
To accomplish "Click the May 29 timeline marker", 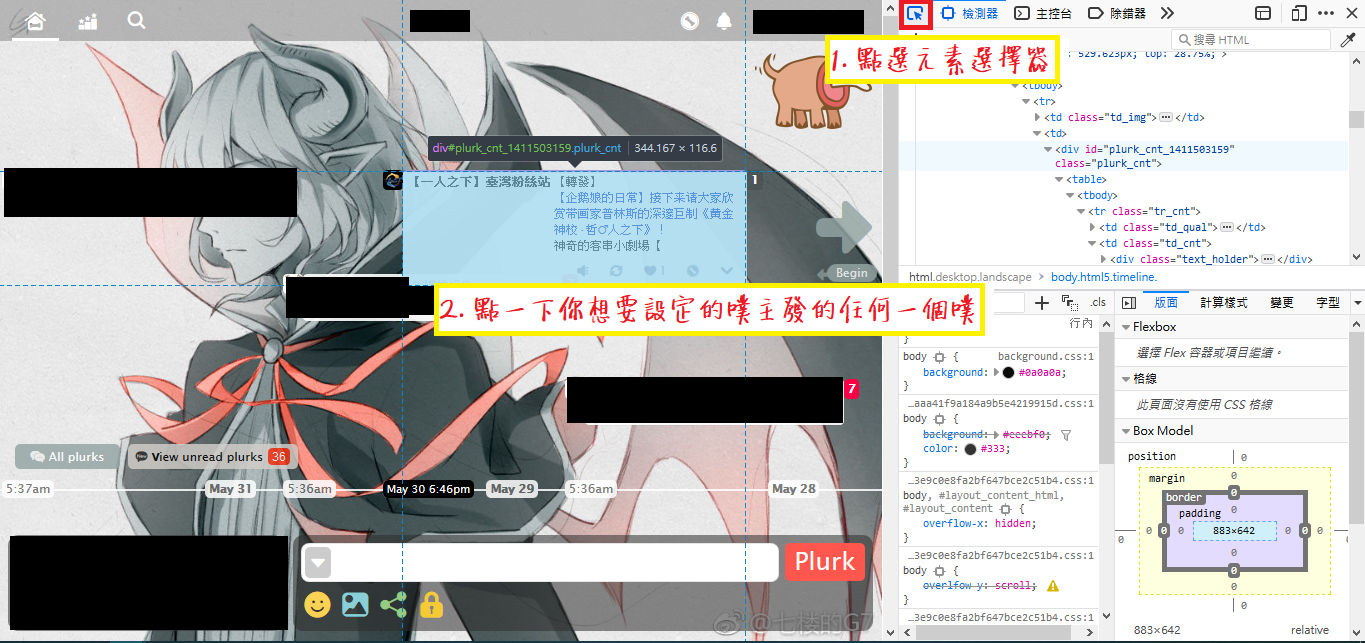I will (x=511, y=489).
